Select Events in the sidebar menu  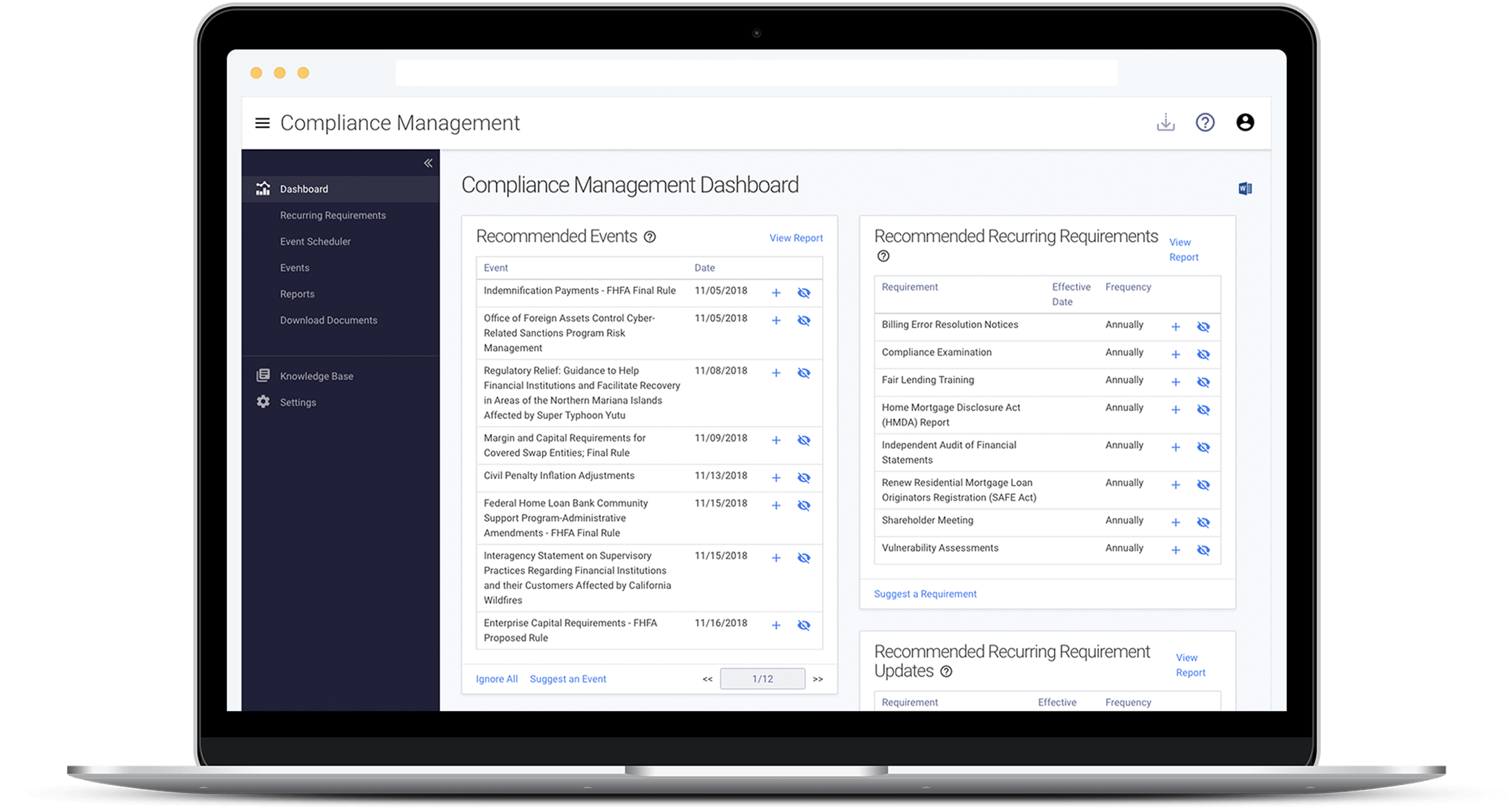click(x=294, y=268)
